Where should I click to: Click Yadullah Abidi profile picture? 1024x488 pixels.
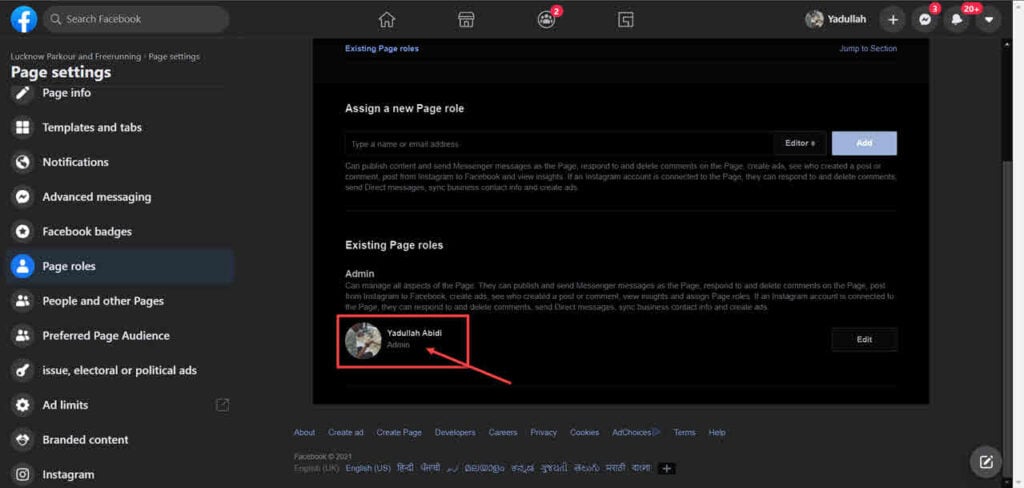click(x=363, y=340)
